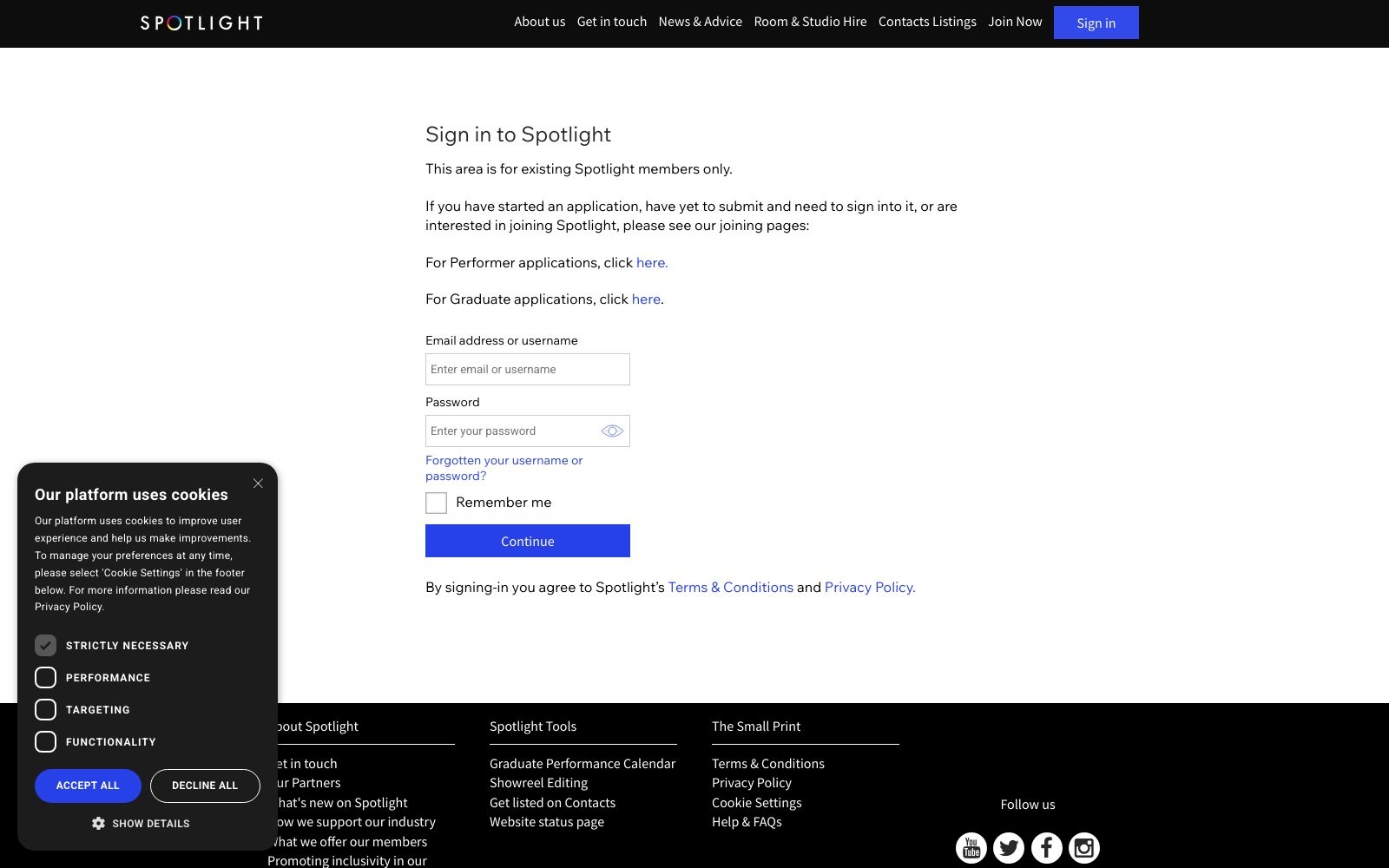Screen dimensions: 1389x868
Task: Open Forgotten your username or password link
Action: point(504,468)
